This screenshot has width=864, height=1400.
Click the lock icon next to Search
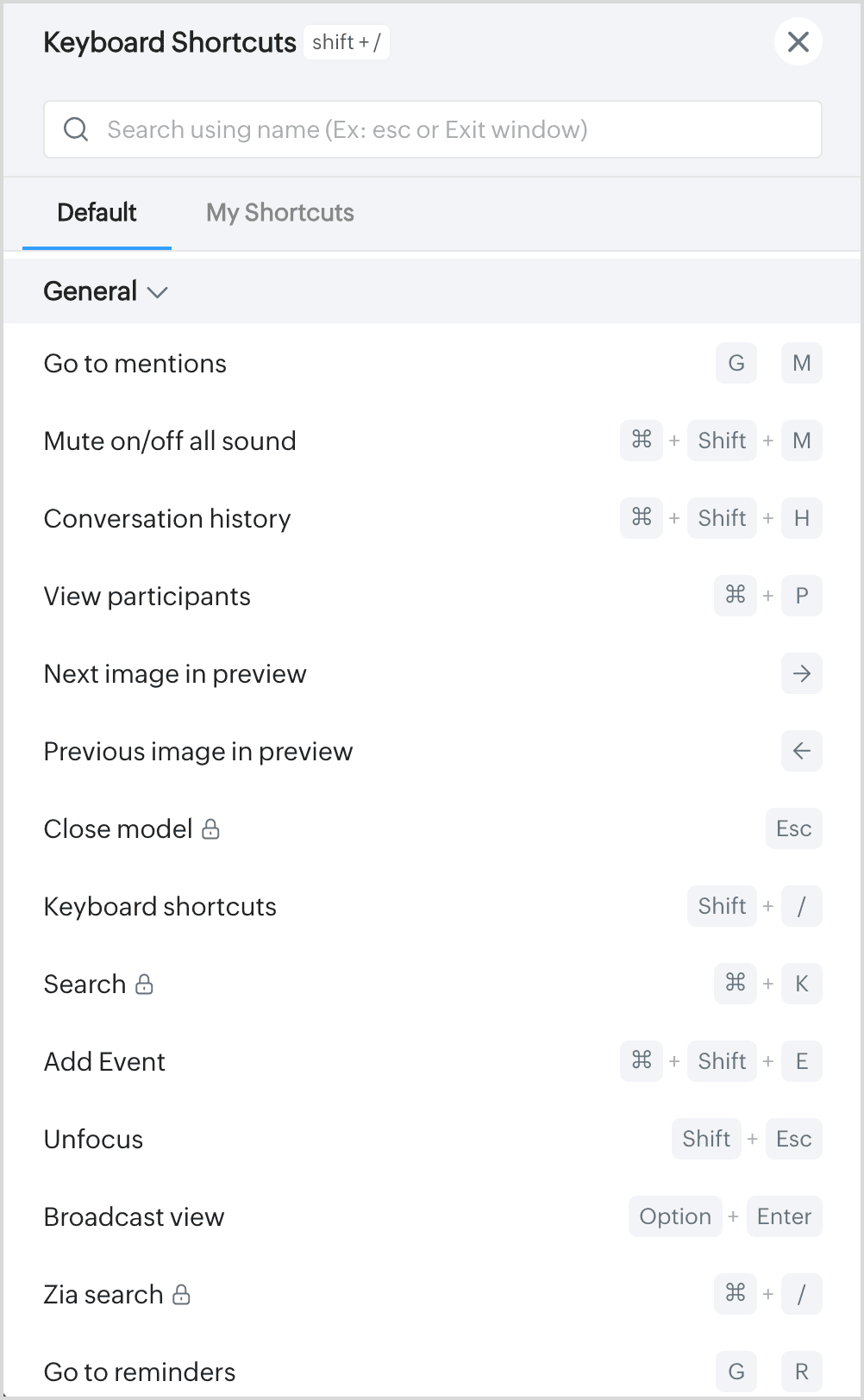(145, 984)
